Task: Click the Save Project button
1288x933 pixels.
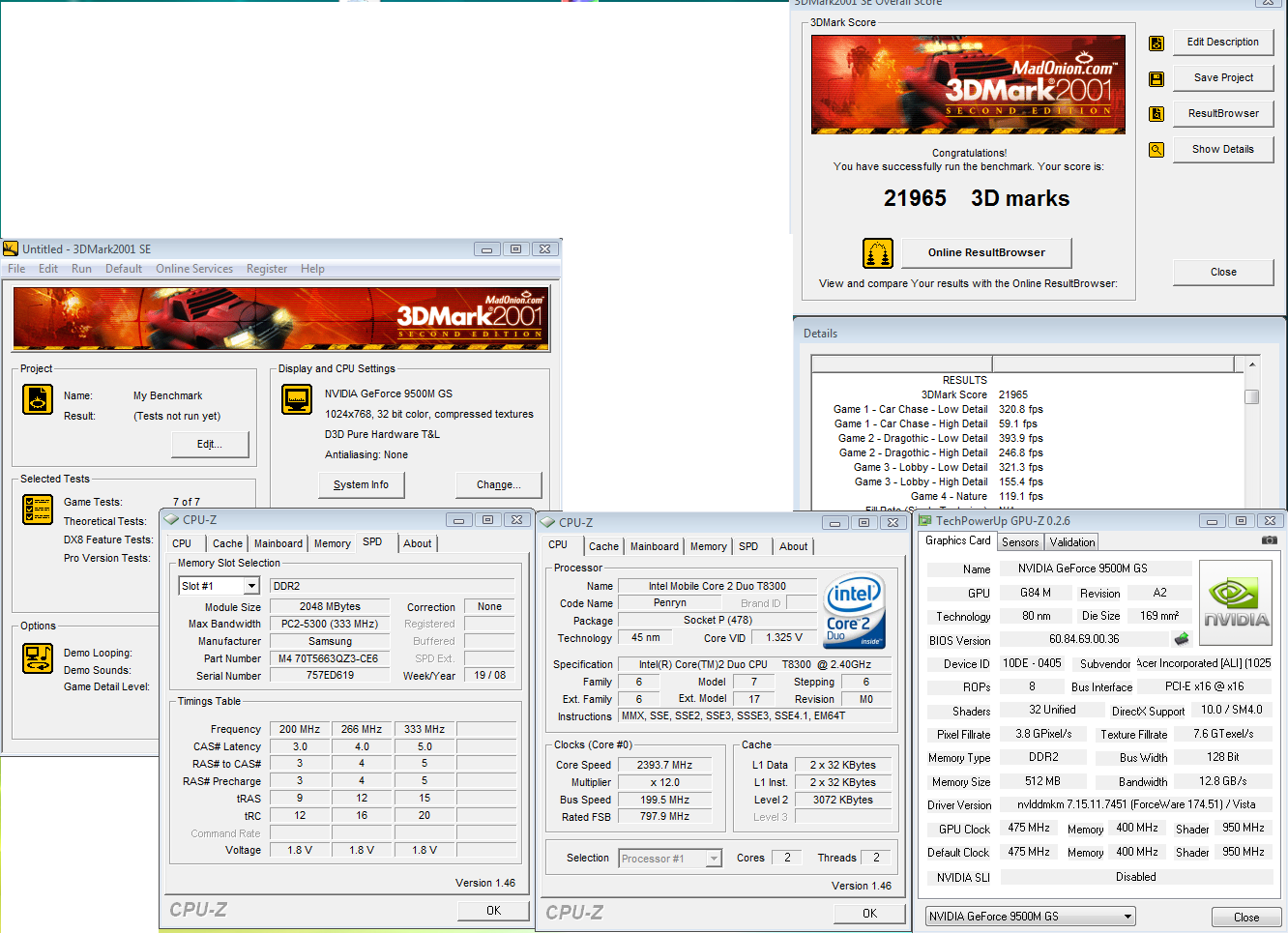Action: point(1223,78)
